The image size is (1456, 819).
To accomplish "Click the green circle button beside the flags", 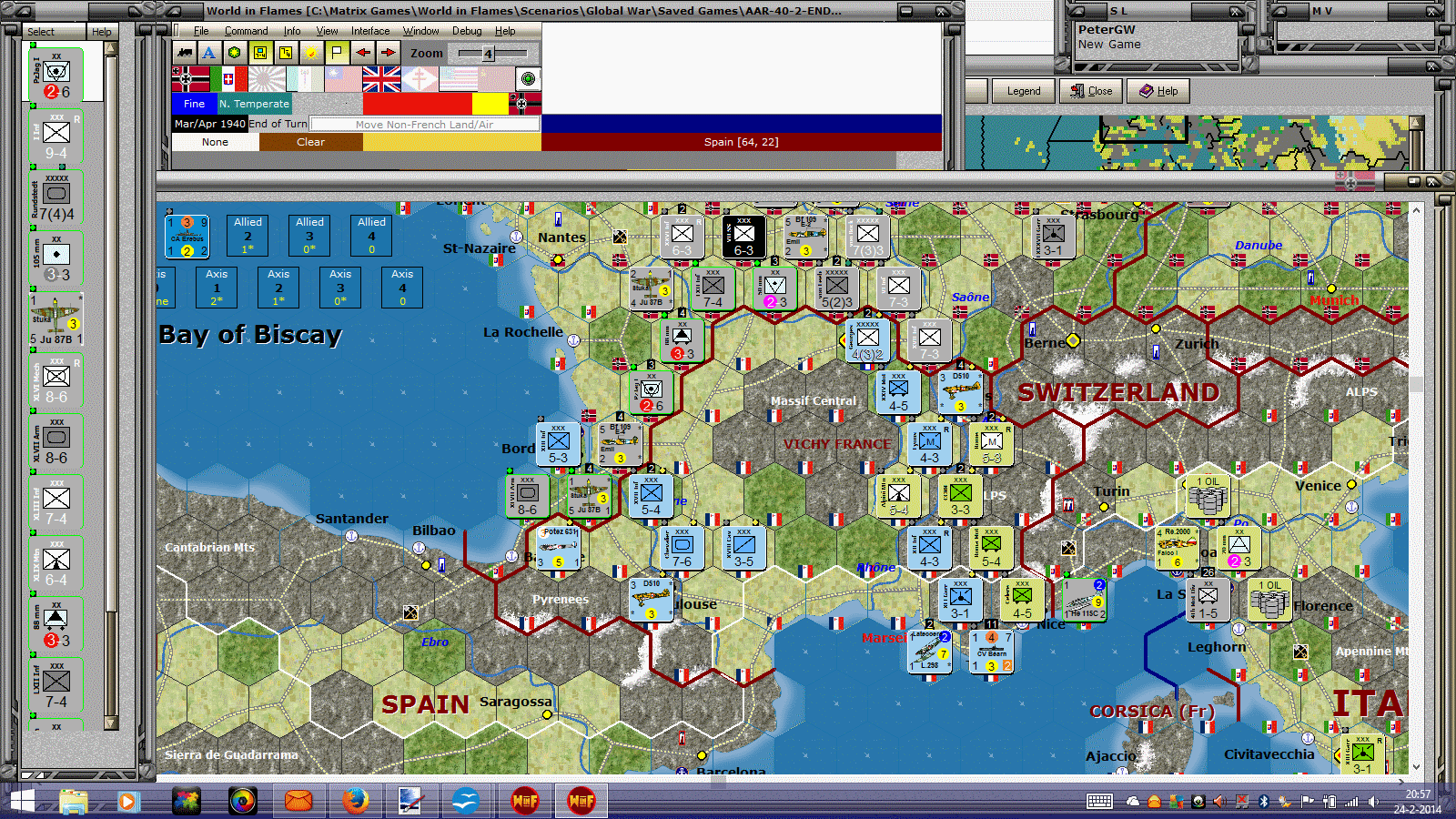I will click(x=528, y=79).
